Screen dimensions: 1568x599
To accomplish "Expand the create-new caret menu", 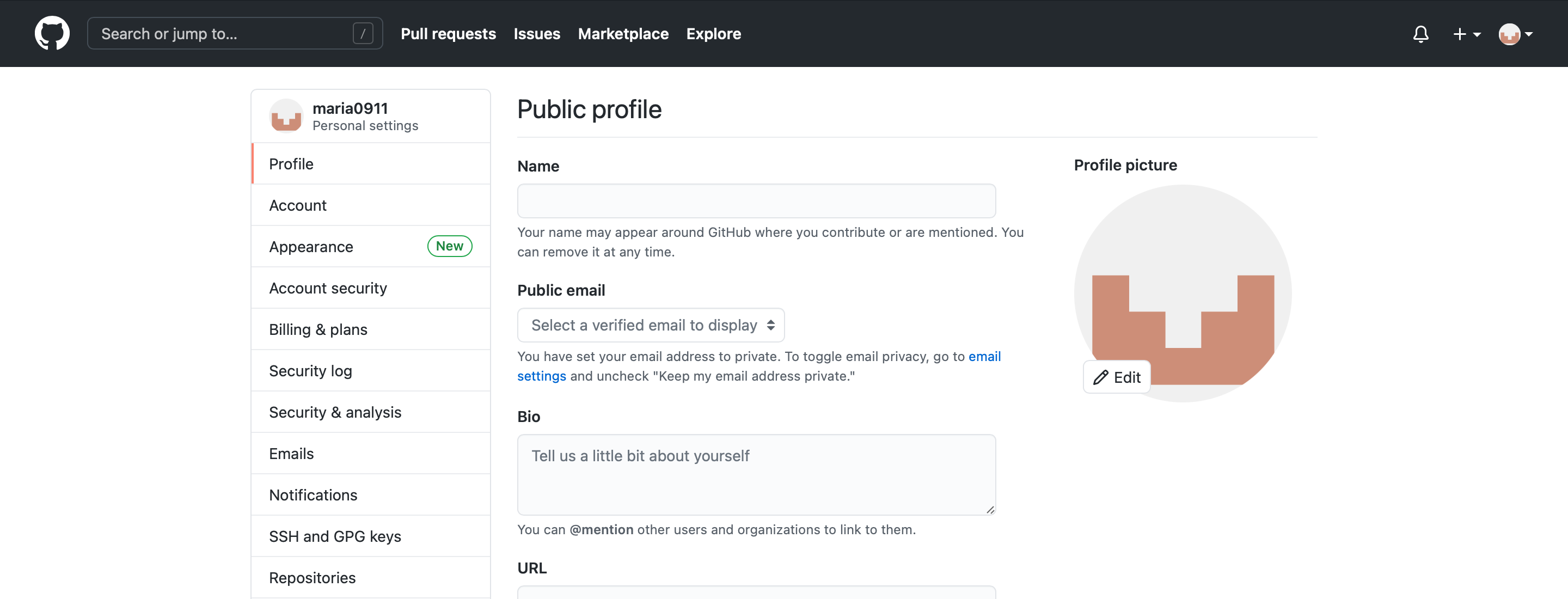I will 1477,35.
